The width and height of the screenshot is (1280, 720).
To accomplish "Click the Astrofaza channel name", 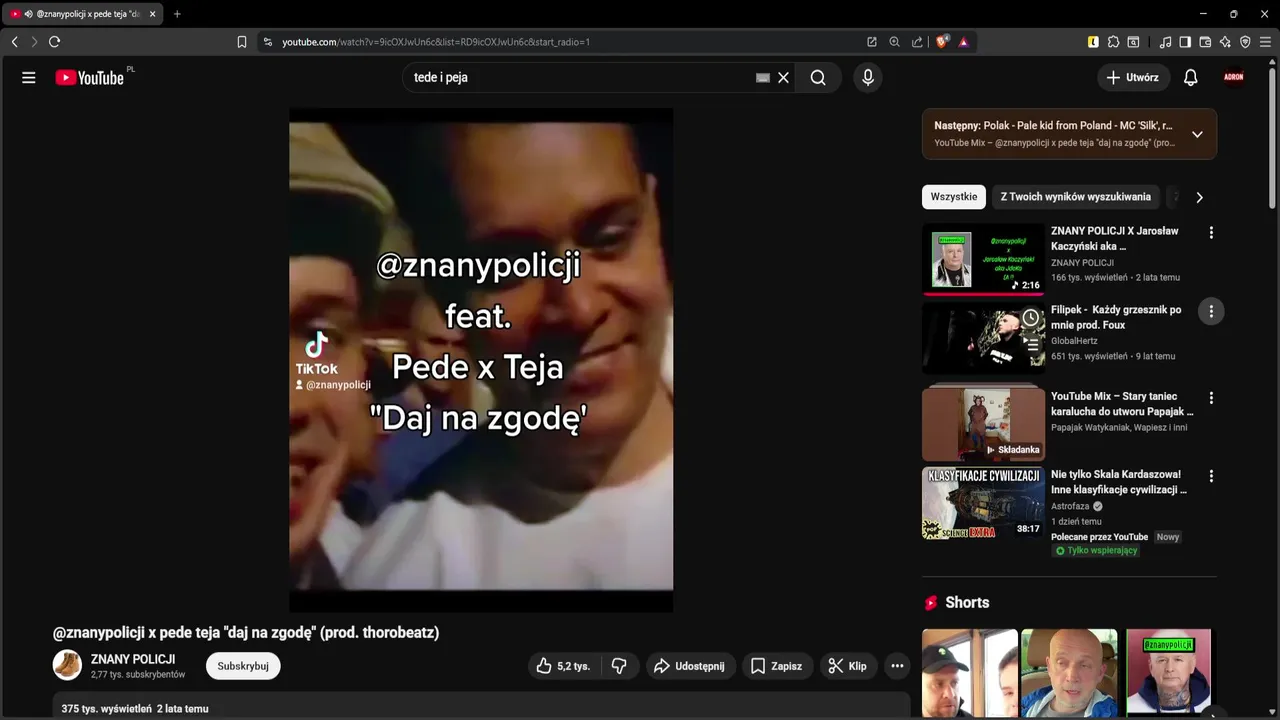I will pos(1070,506).
